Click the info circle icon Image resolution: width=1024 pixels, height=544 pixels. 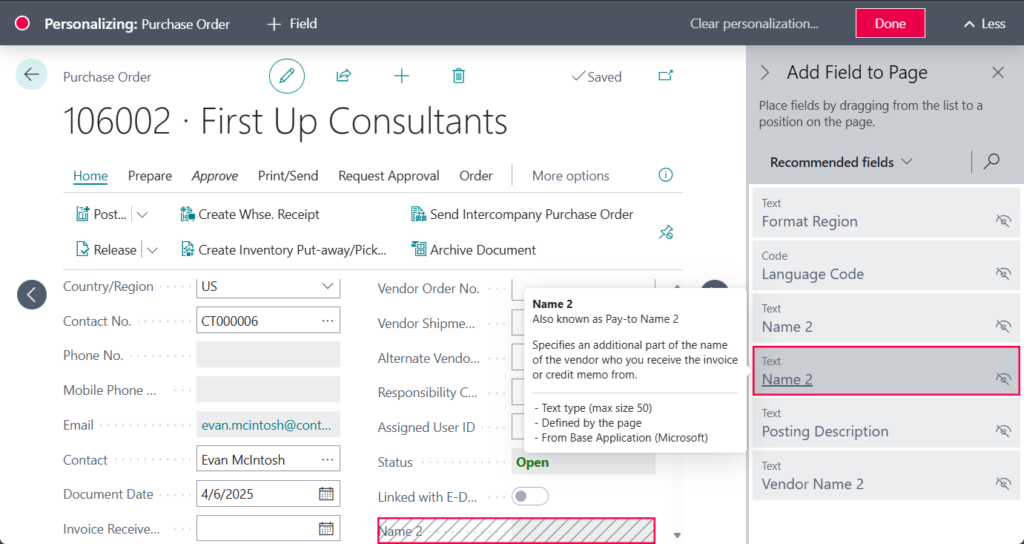click(665, 175)
